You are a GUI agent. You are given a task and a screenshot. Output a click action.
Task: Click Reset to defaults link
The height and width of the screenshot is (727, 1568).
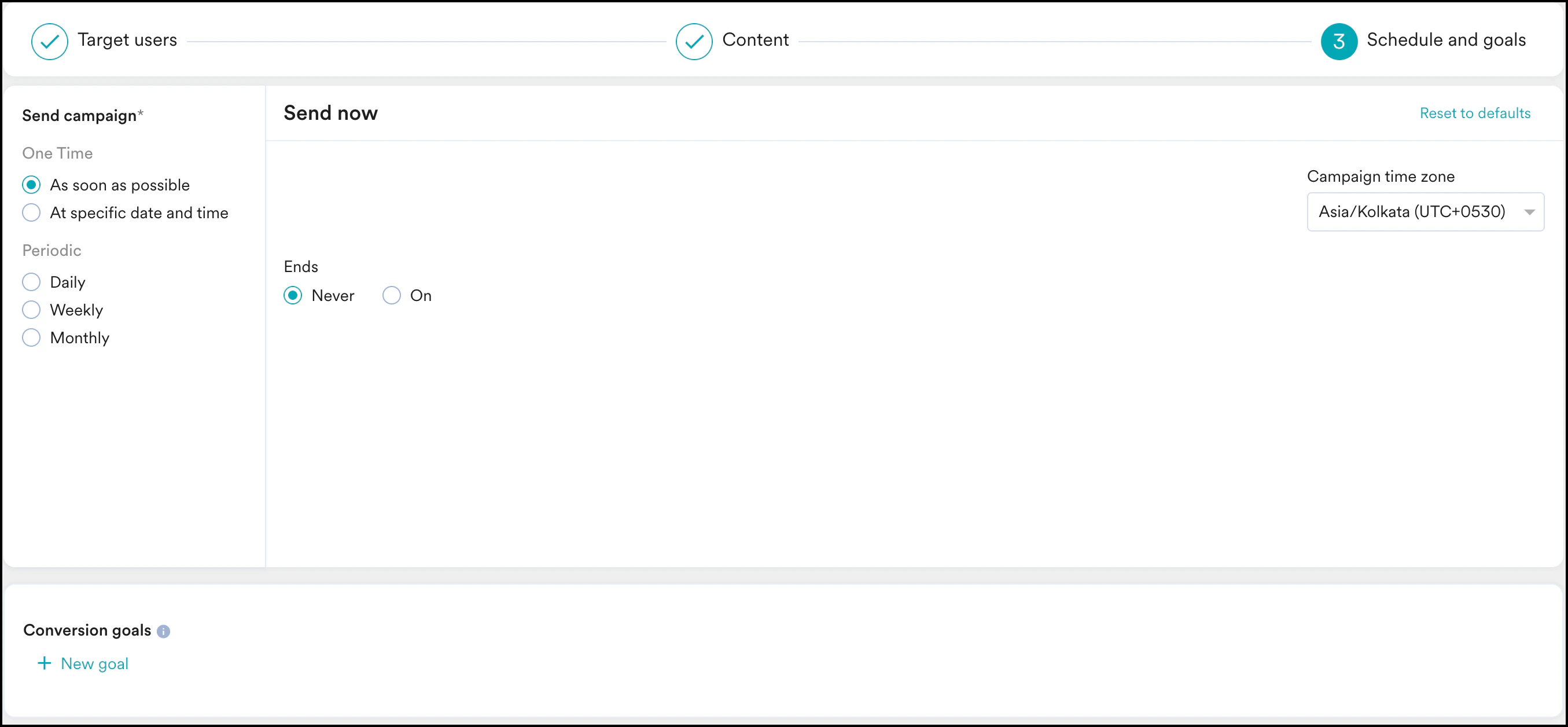pos(1474,113)
